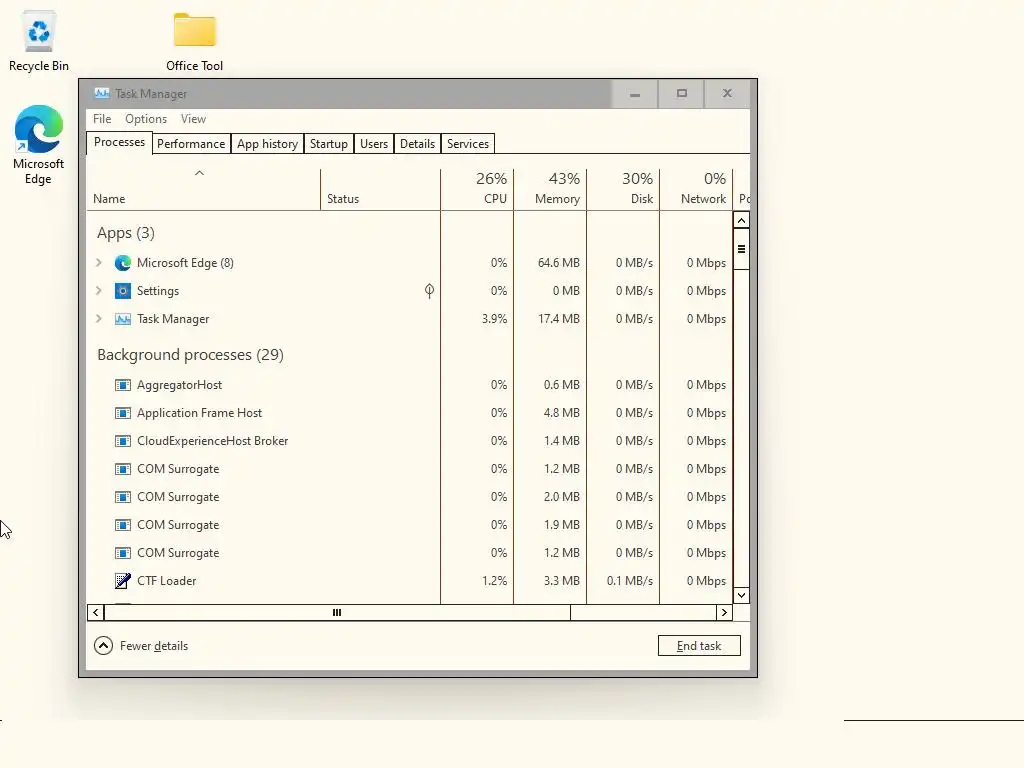Open the Recycle Bin desktop icon
1024x768 pixels.
39,40
